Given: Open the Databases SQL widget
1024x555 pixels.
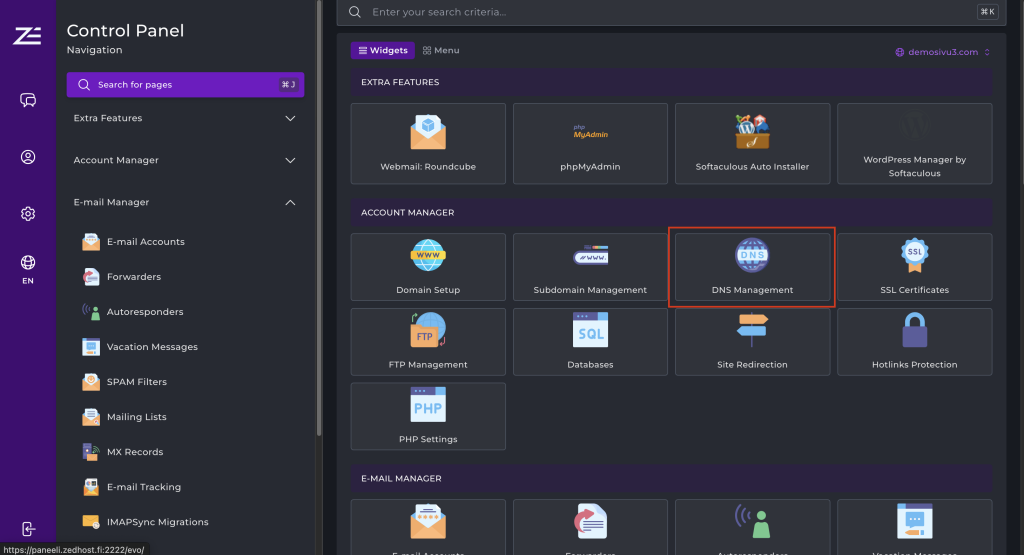Looking at the screenshot, I should pyautogui.click(x=590, y=342).
